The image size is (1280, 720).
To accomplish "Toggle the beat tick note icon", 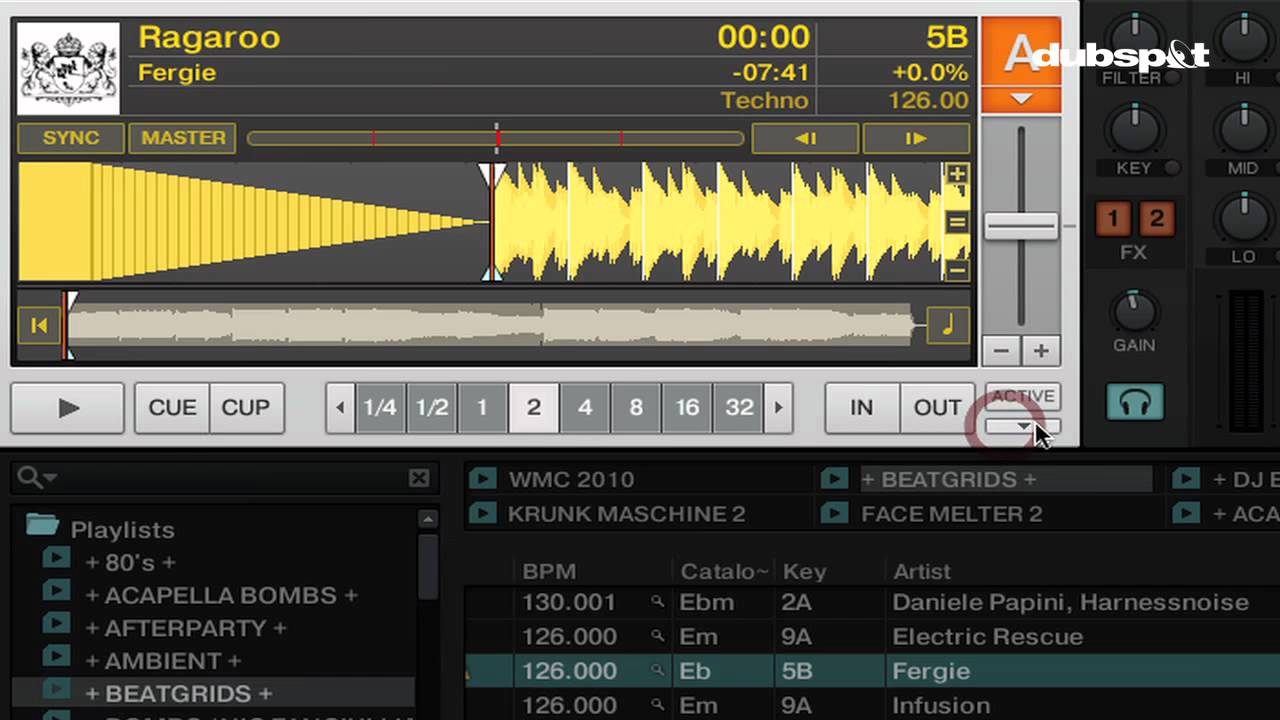I will [947, 325].
